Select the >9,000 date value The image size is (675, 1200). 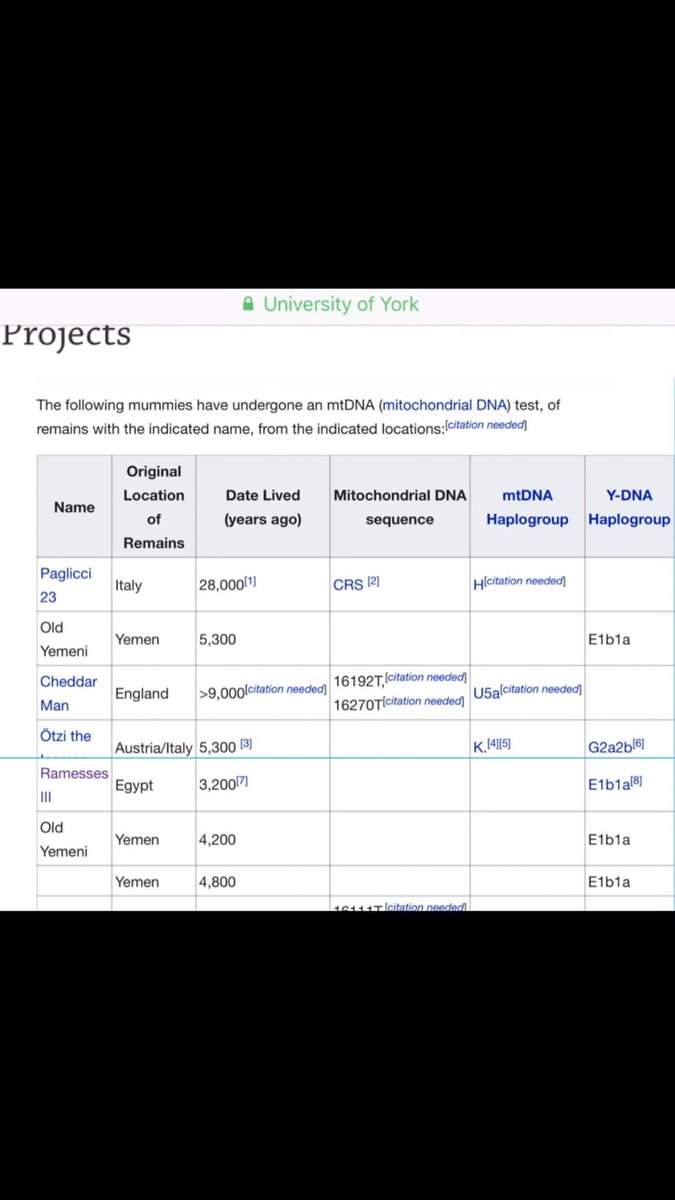pyautogui.click(x=222, y=693)
